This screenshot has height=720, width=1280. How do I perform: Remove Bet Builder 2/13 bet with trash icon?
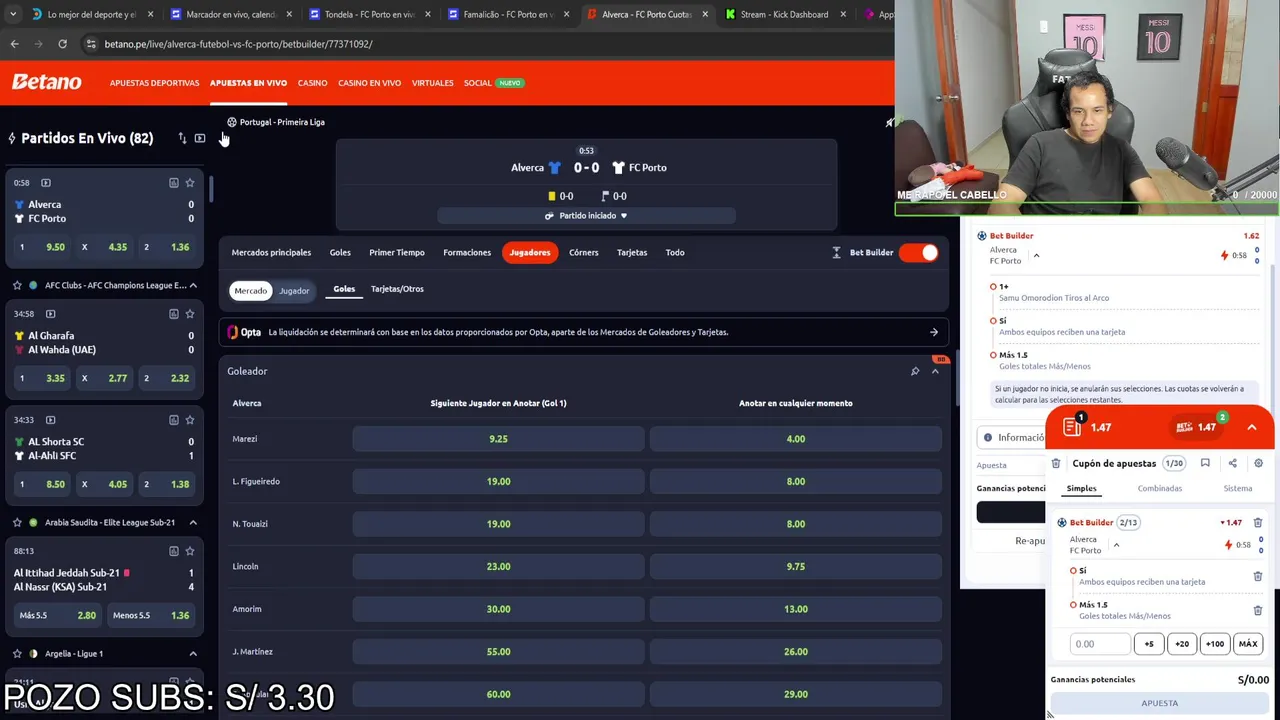1258,523
